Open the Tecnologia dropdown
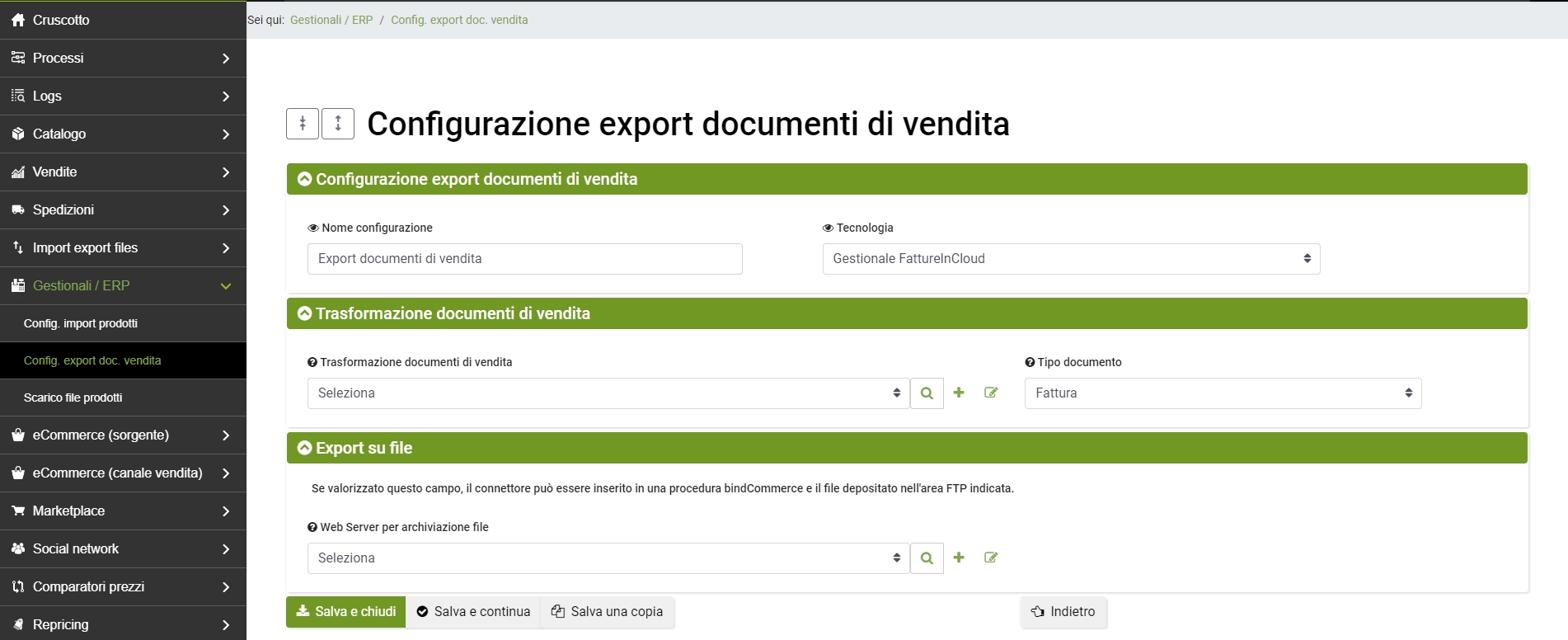 tap(1071, 259)
